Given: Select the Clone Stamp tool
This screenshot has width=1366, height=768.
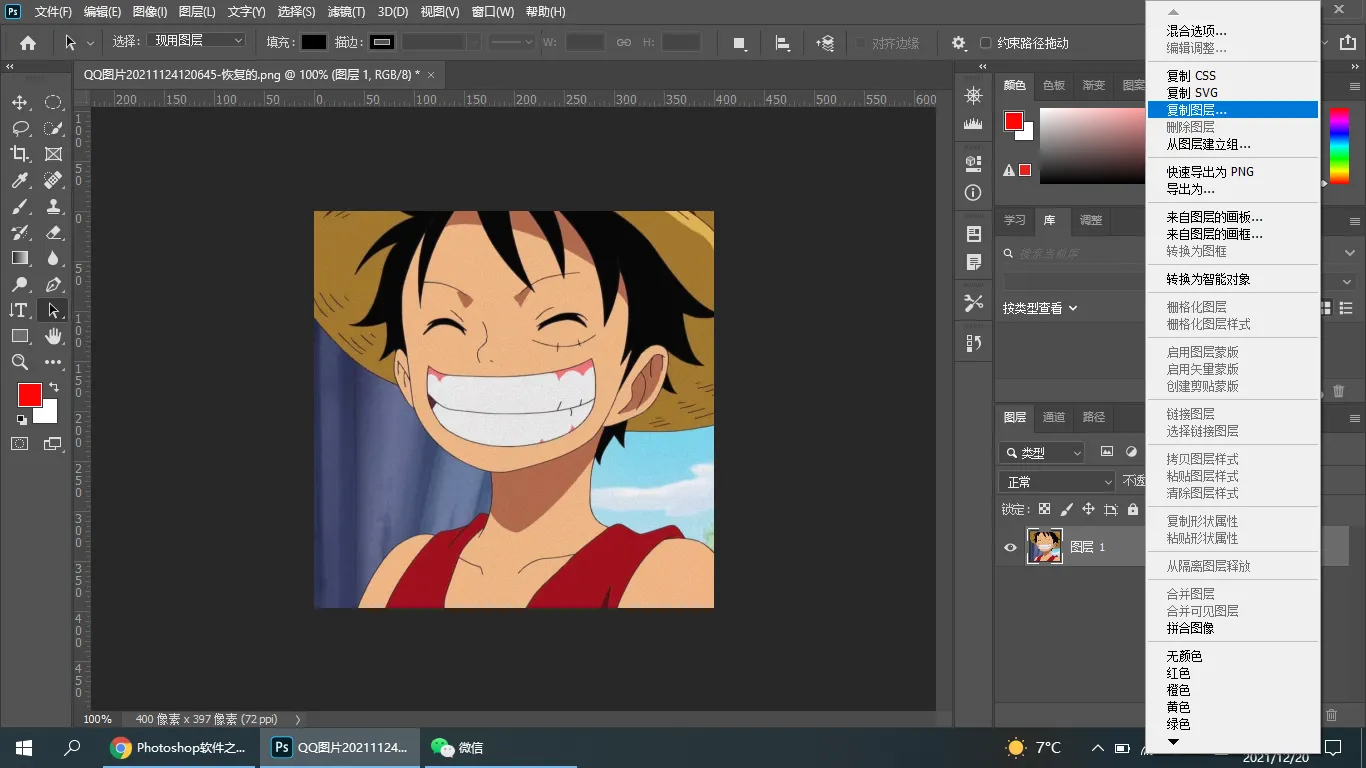Looking at the screenshot, I should 53,206.
